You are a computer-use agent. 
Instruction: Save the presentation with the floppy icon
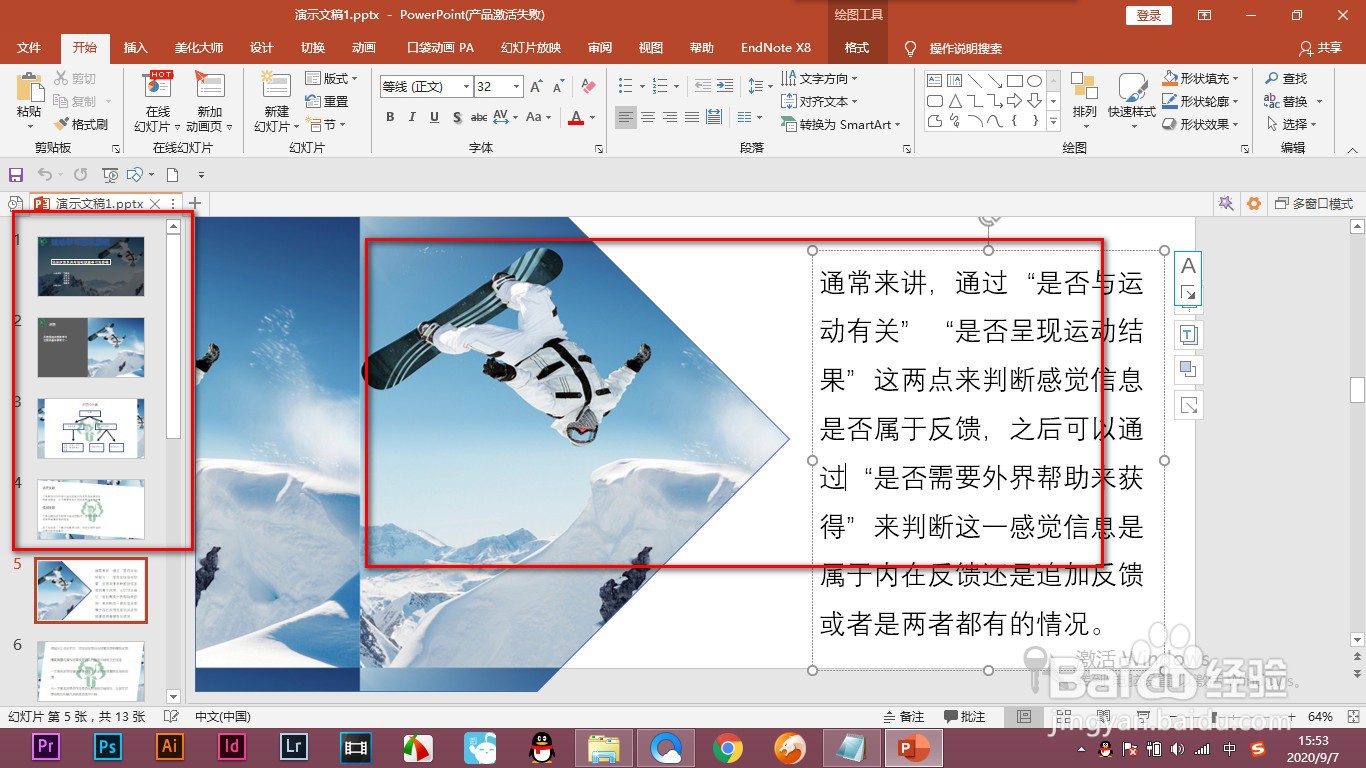[x=16, y=175]
